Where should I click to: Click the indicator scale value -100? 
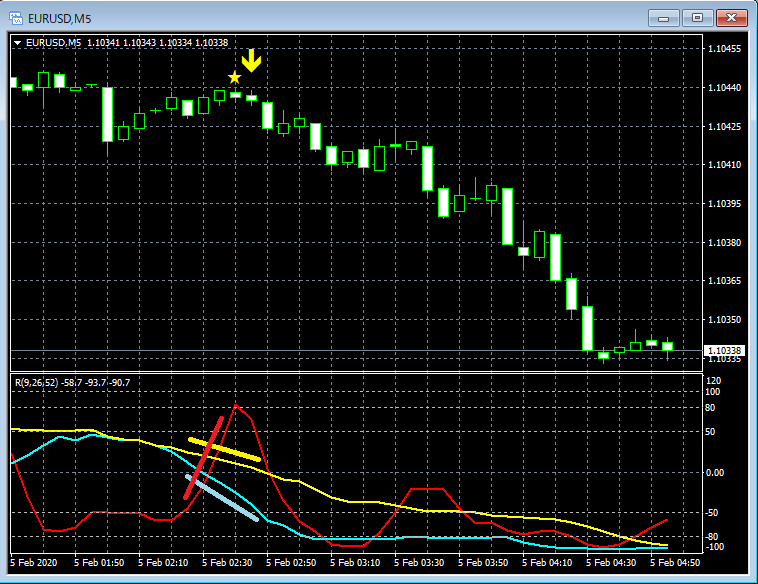coord(715,547)
